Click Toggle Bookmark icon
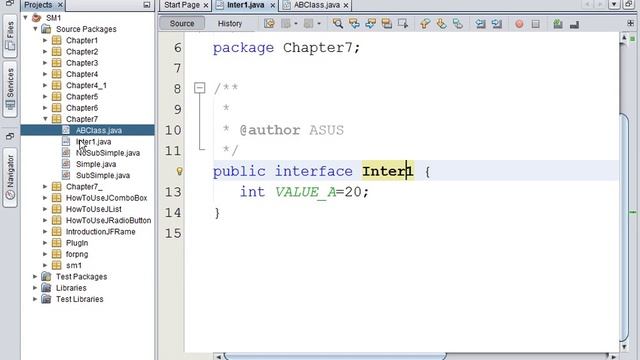The height and width of the screenshot is (360, 640). (458, 24)
